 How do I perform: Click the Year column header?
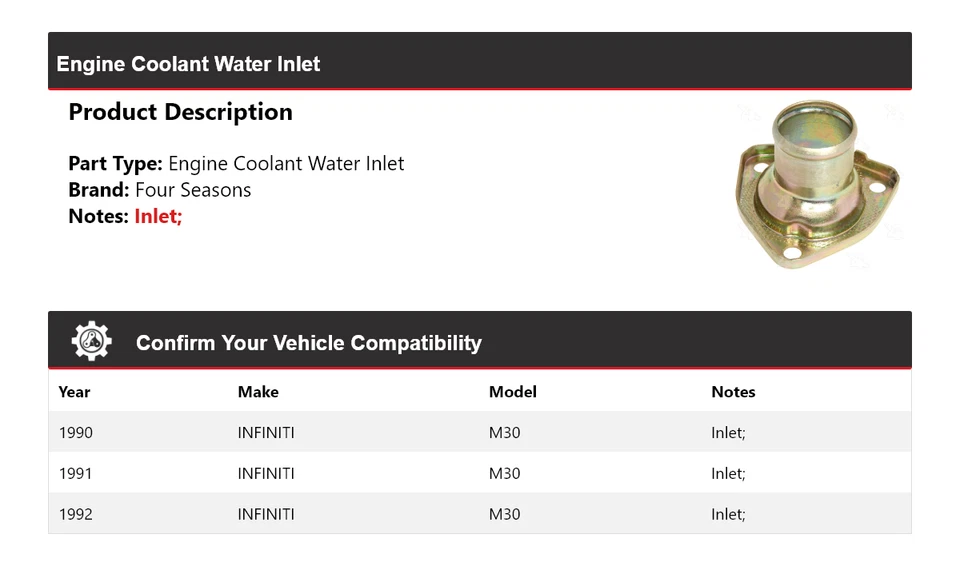(74, 392)
